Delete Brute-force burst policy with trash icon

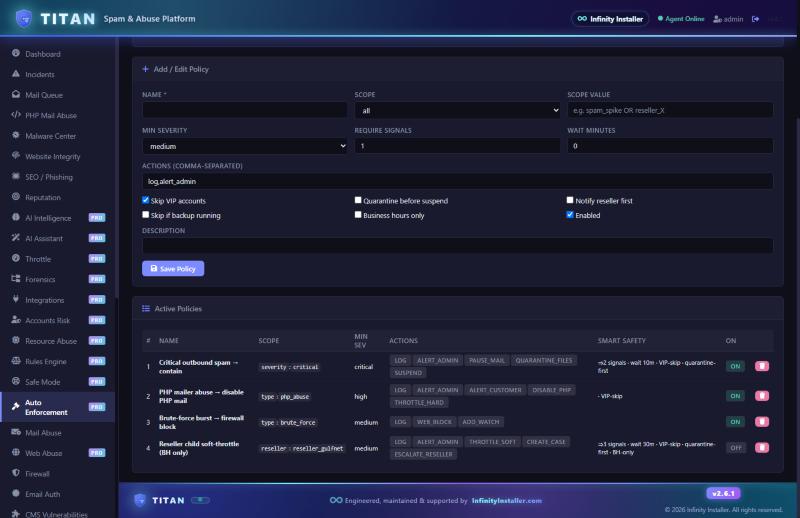(x=762, y=422)
